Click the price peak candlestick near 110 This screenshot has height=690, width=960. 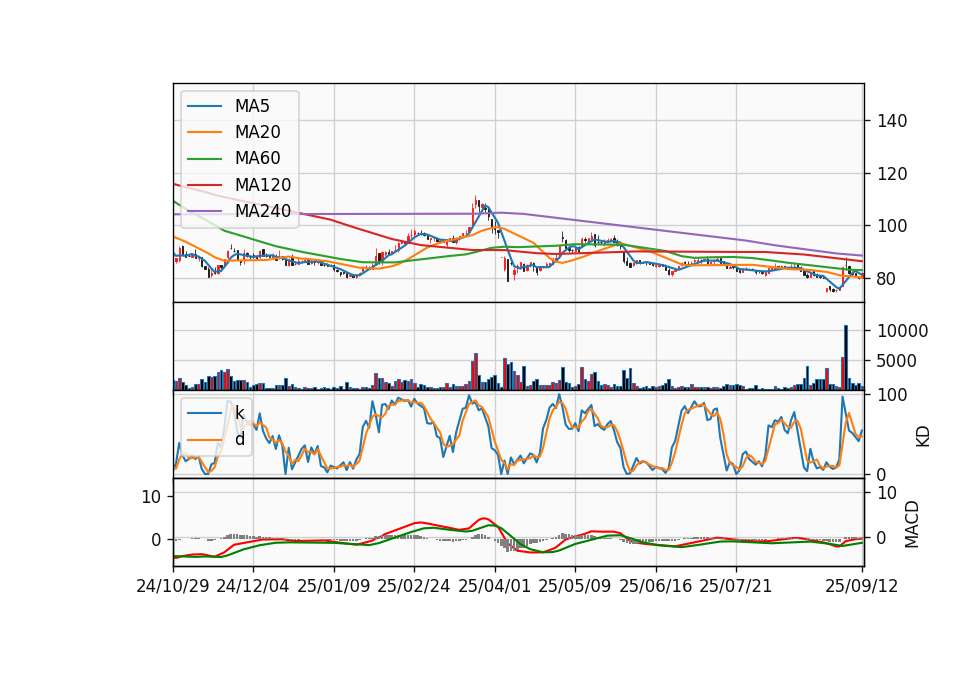point(475,204)
